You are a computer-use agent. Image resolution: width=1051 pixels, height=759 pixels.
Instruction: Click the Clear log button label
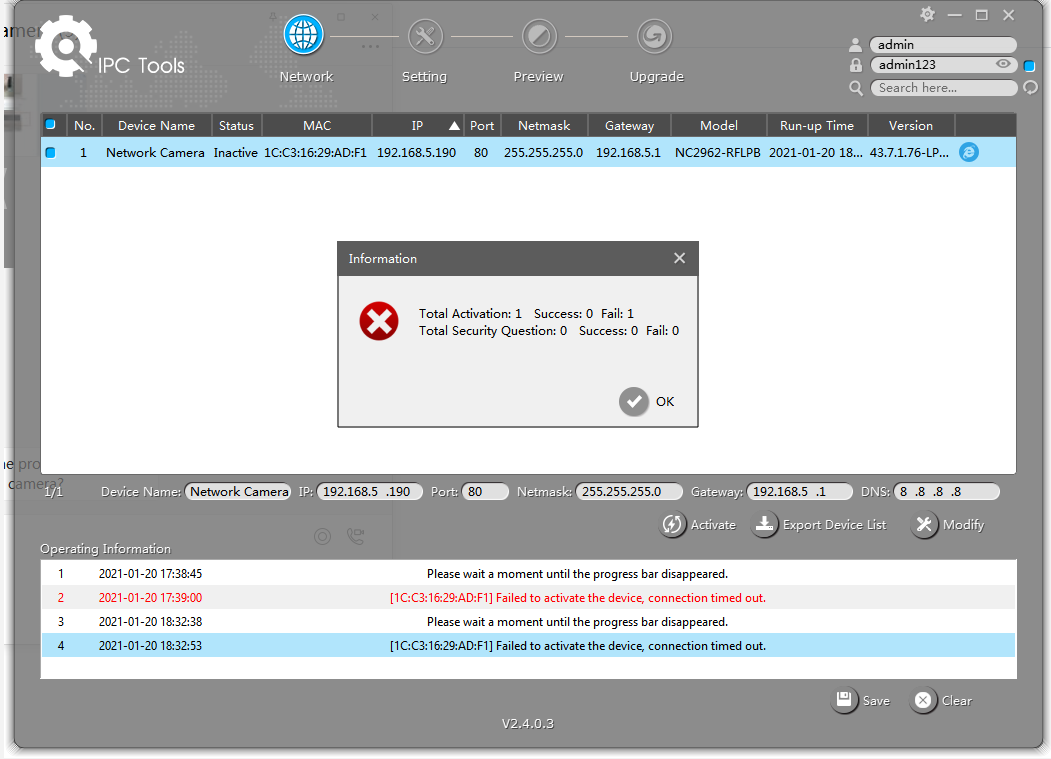click(x=956, y=701)
